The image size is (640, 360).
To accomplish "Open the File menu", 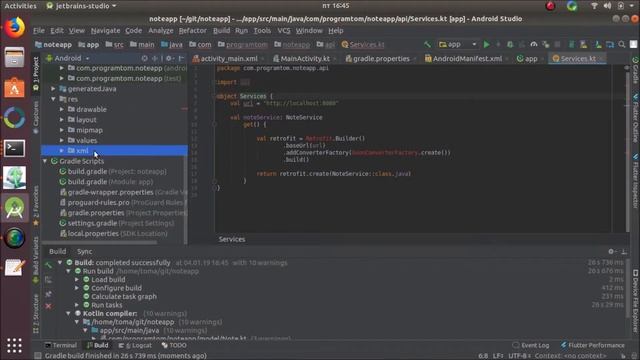I will click(x=39, y=31).
